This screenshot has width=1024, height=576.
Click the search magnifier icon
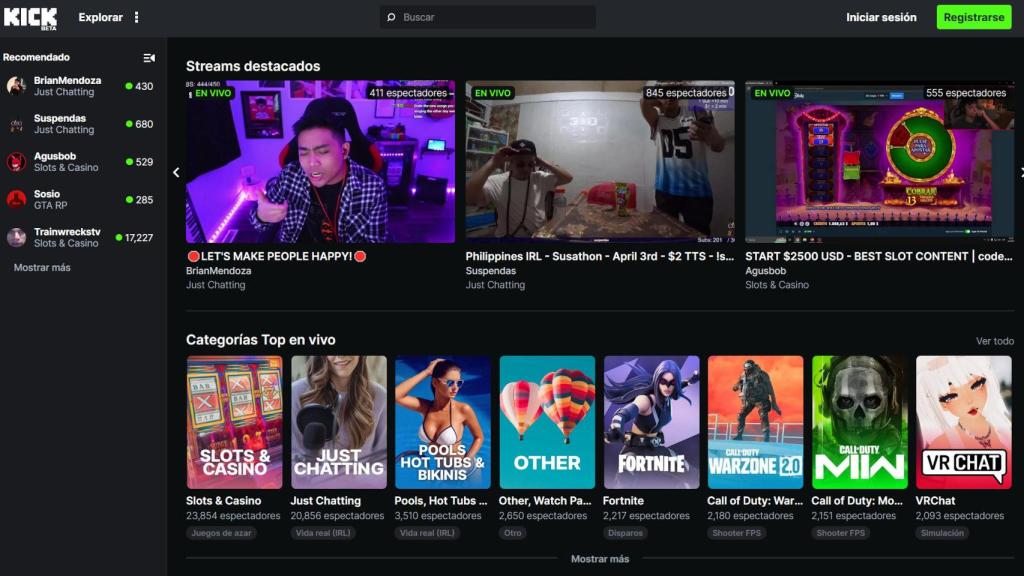click(390, 16)
